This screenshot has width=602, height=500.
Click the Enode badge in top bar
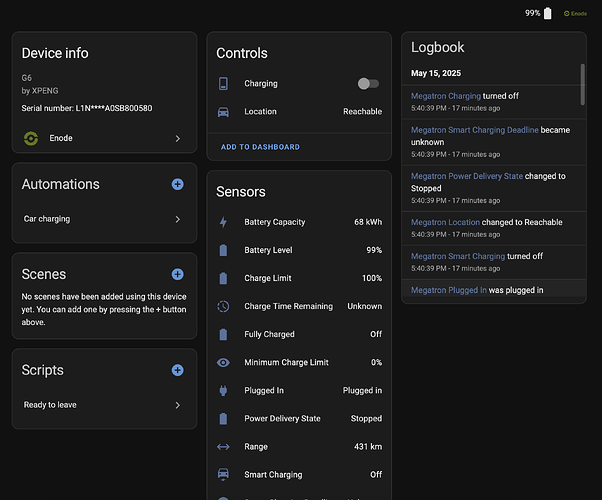pyautogui.click(x=575, y=13)
